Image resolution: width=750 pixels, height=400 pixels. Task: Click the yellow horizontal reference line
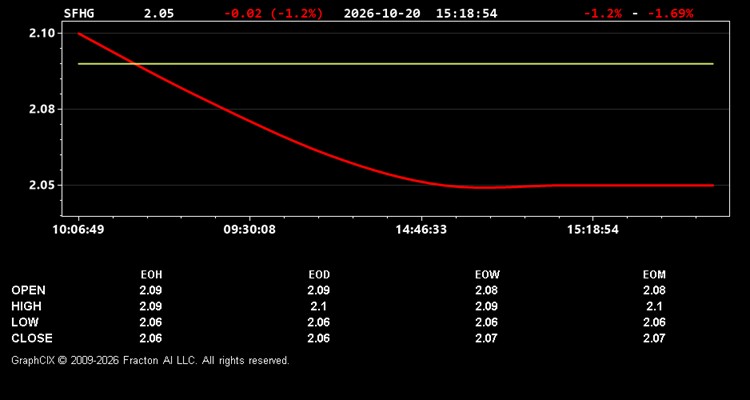[396, 64]
